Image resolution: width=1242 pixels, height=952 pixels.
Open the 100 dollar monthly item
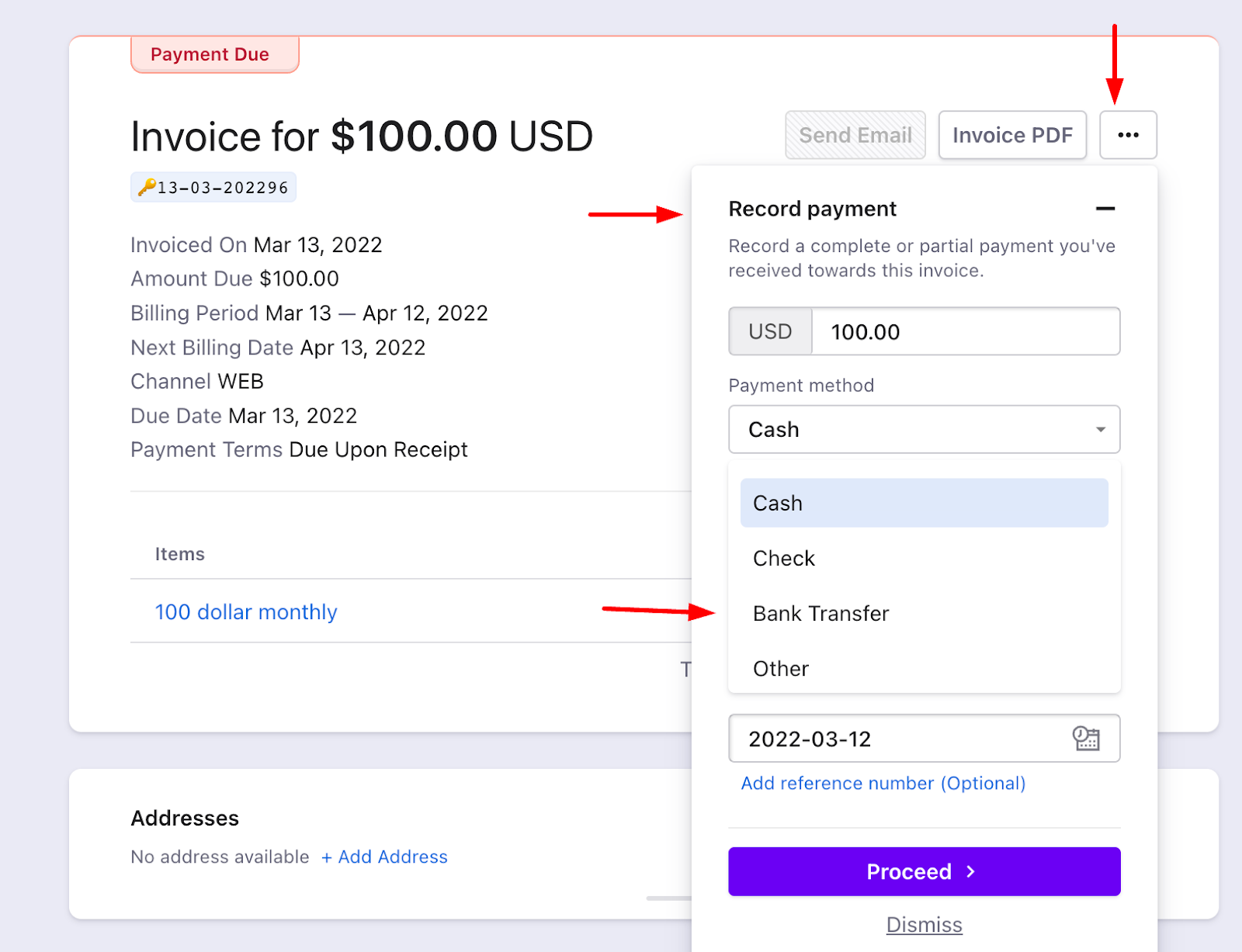246,612
